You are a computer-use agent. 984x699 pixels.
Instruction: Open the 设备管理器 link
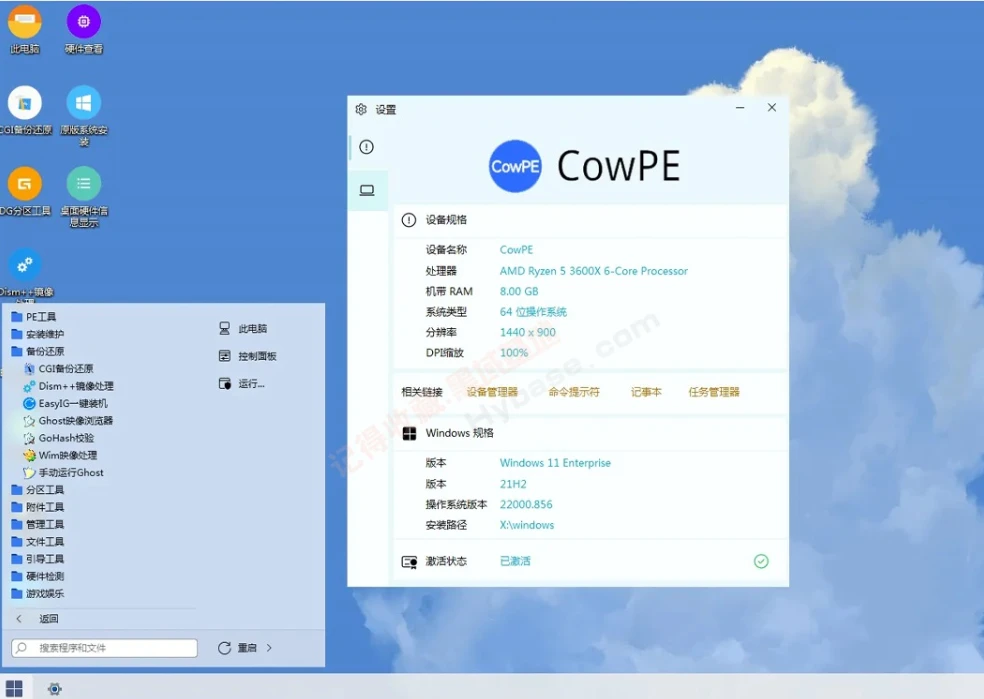(x=492, y=392)
